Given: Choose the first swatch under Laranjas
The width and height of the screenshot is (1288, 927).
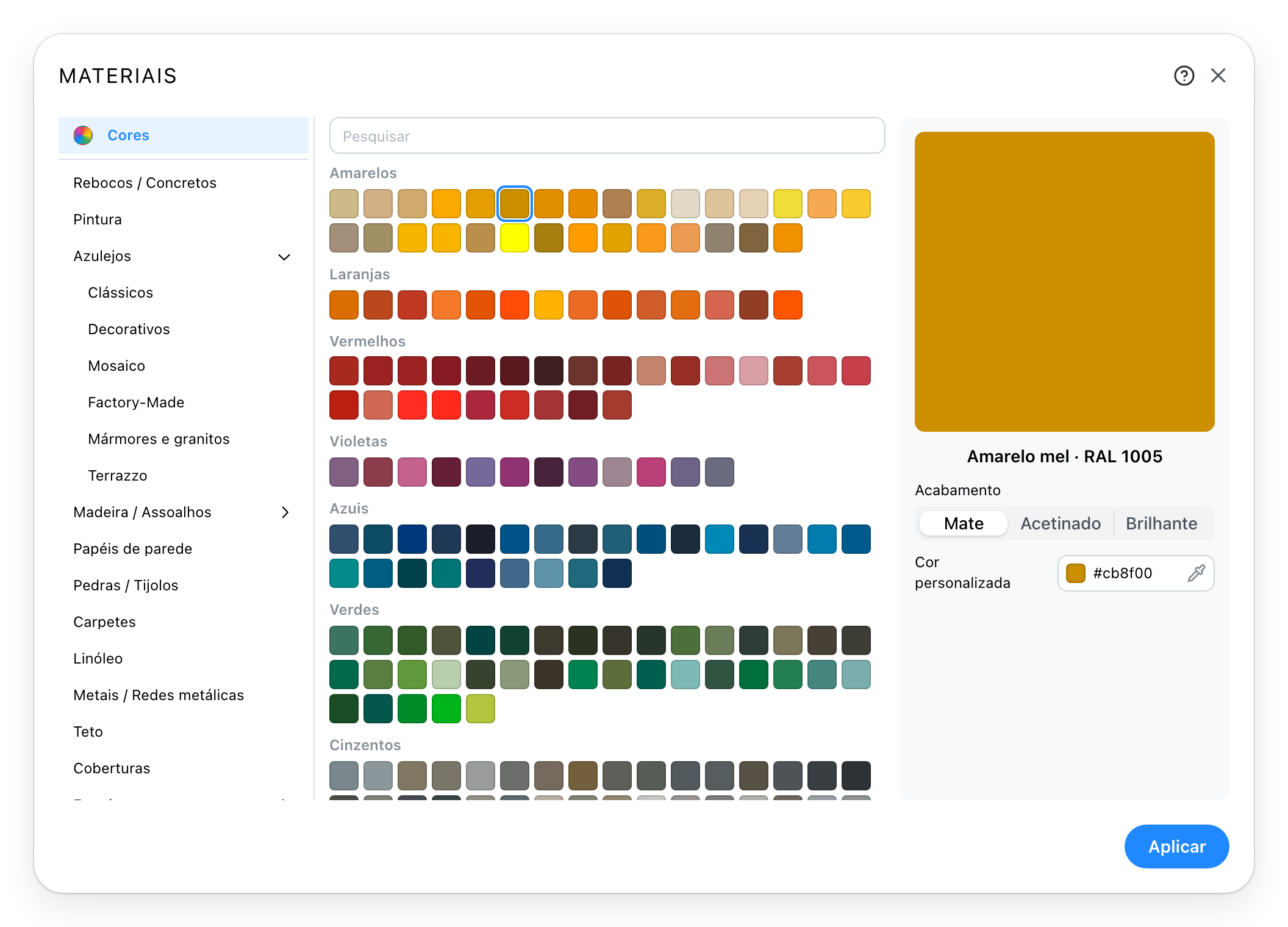Looking at the screenshot, I should click(344, 305).
